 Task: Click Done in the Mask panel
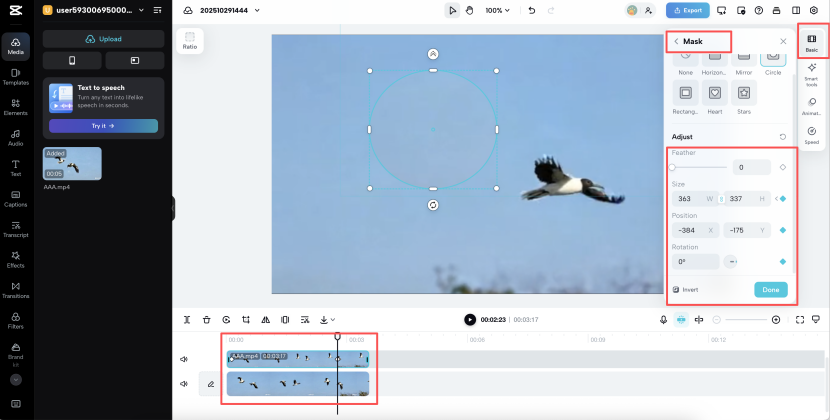tap(771, 290)
